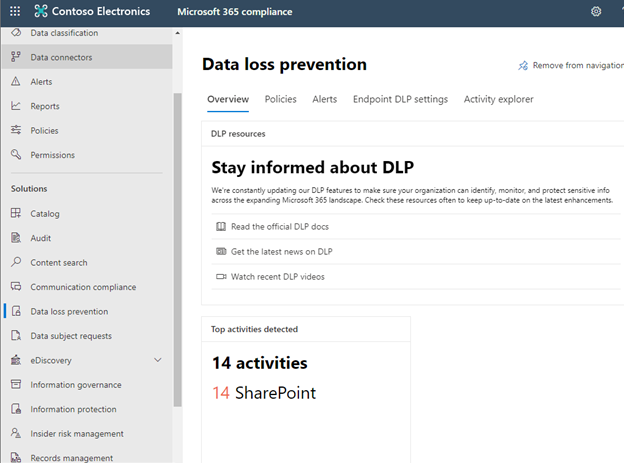Click the video camera icon for DLP videos
This screenshot has height=463, width=624.
click(221, 276)
